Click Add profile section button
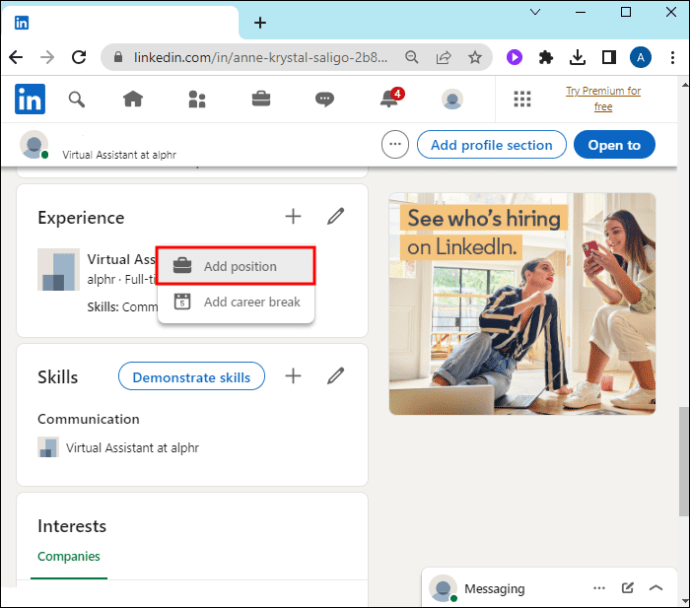Viewport: 690px width, 608px height. coord(492,145)
